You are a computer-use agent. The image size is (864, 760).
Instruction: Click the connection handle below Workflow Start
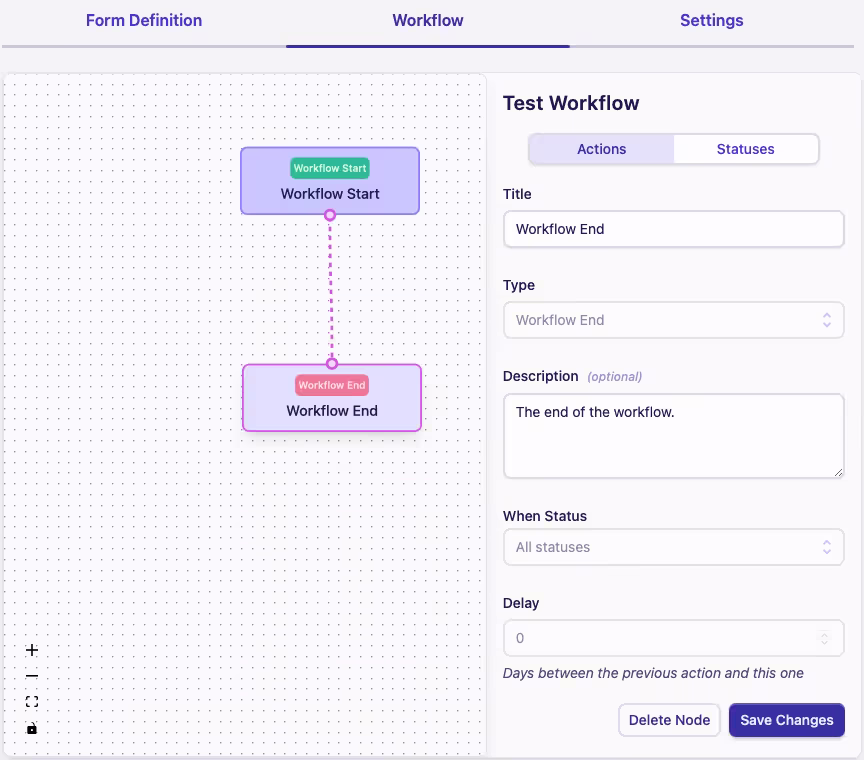pos(330,214)
